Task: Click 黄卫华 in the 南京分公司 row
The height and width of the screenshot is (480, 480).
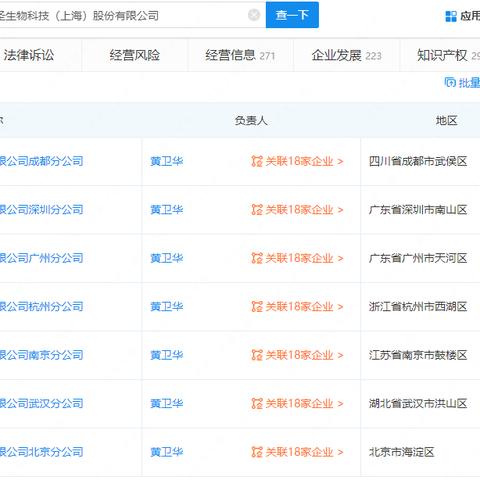Action: pyautogui.click(x=167, y=355)
